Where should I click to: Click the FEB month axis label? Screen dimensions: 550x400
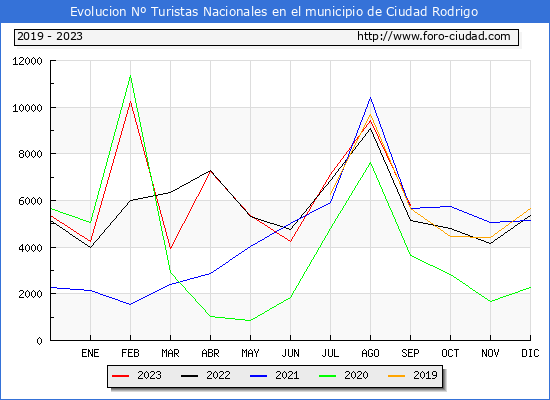point(130,353)
